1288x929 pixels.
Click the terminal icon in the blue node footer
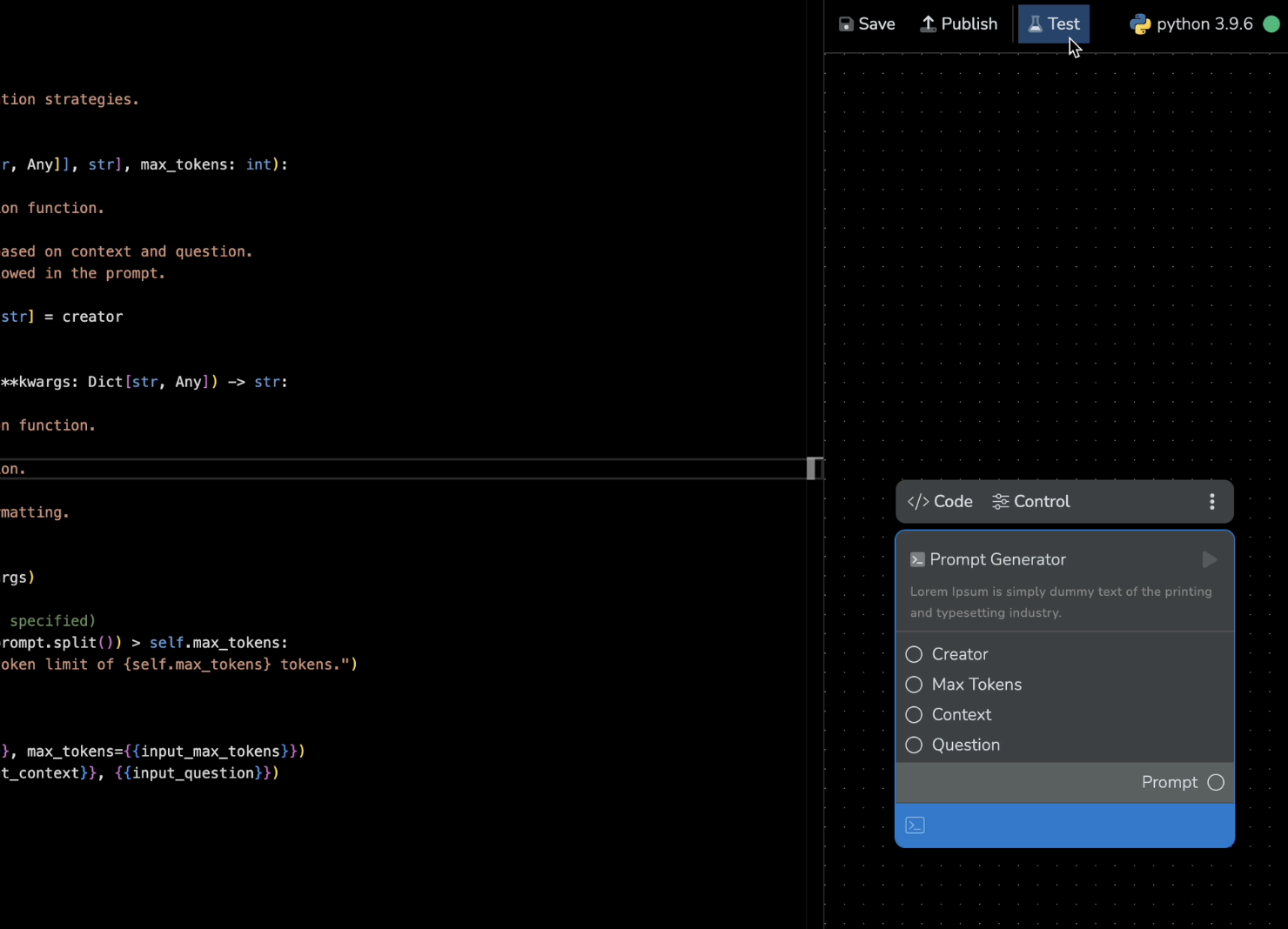point(915,825)
